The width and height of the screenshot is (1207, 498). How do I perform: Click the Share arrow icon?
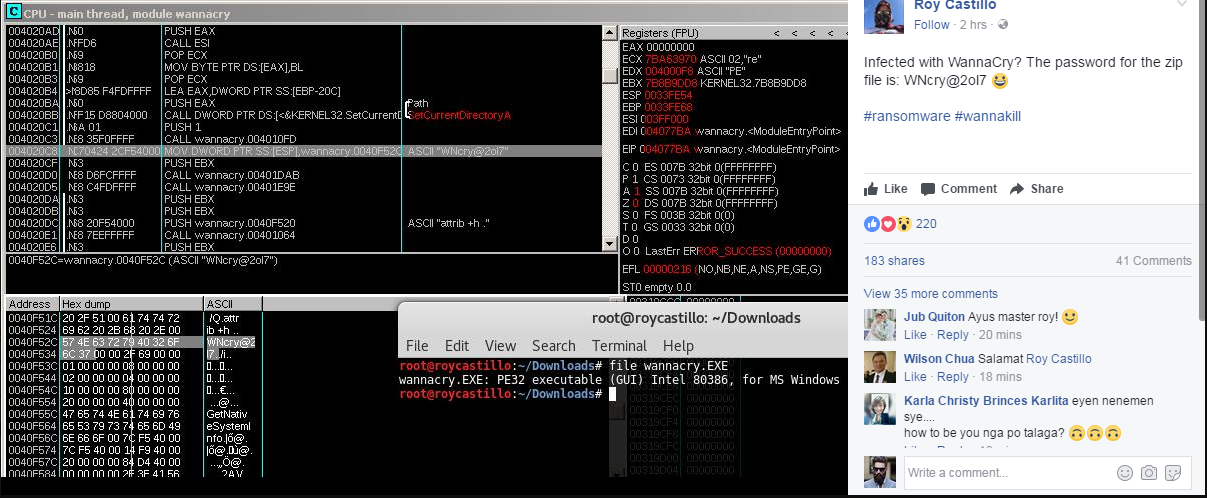pos(1017,189)
